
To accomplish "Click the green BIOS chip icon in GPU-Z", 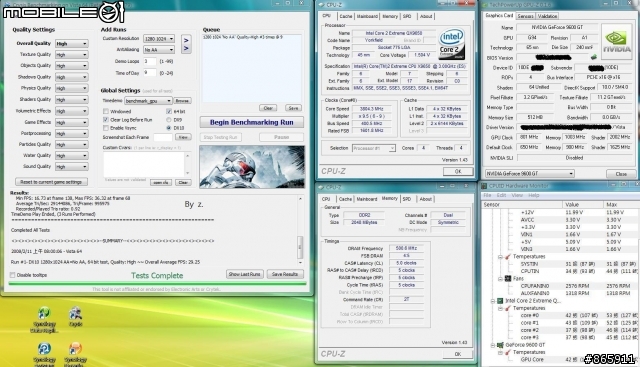I will point(593,58).
